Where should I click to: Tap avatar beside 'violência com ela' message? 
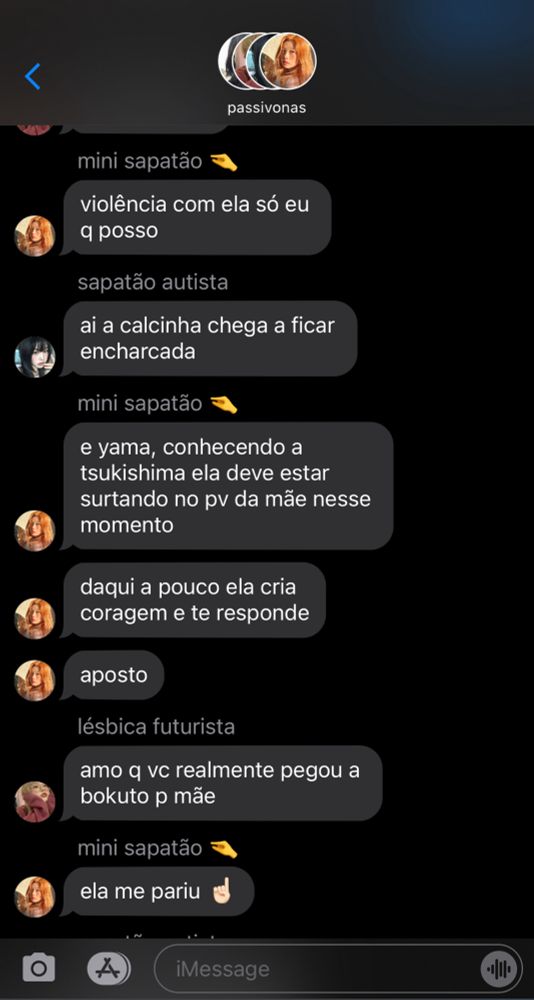[x=35, y=236]
